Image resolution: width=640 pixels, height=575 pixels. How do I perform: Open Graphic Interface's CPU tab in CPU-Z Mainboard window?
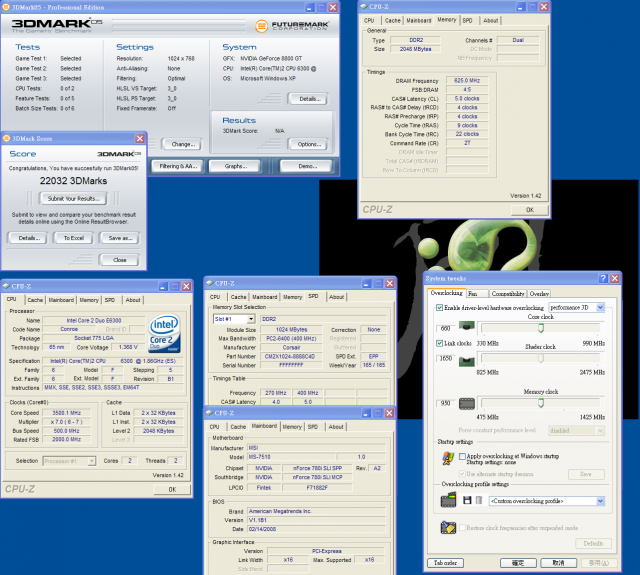point(215,427)
